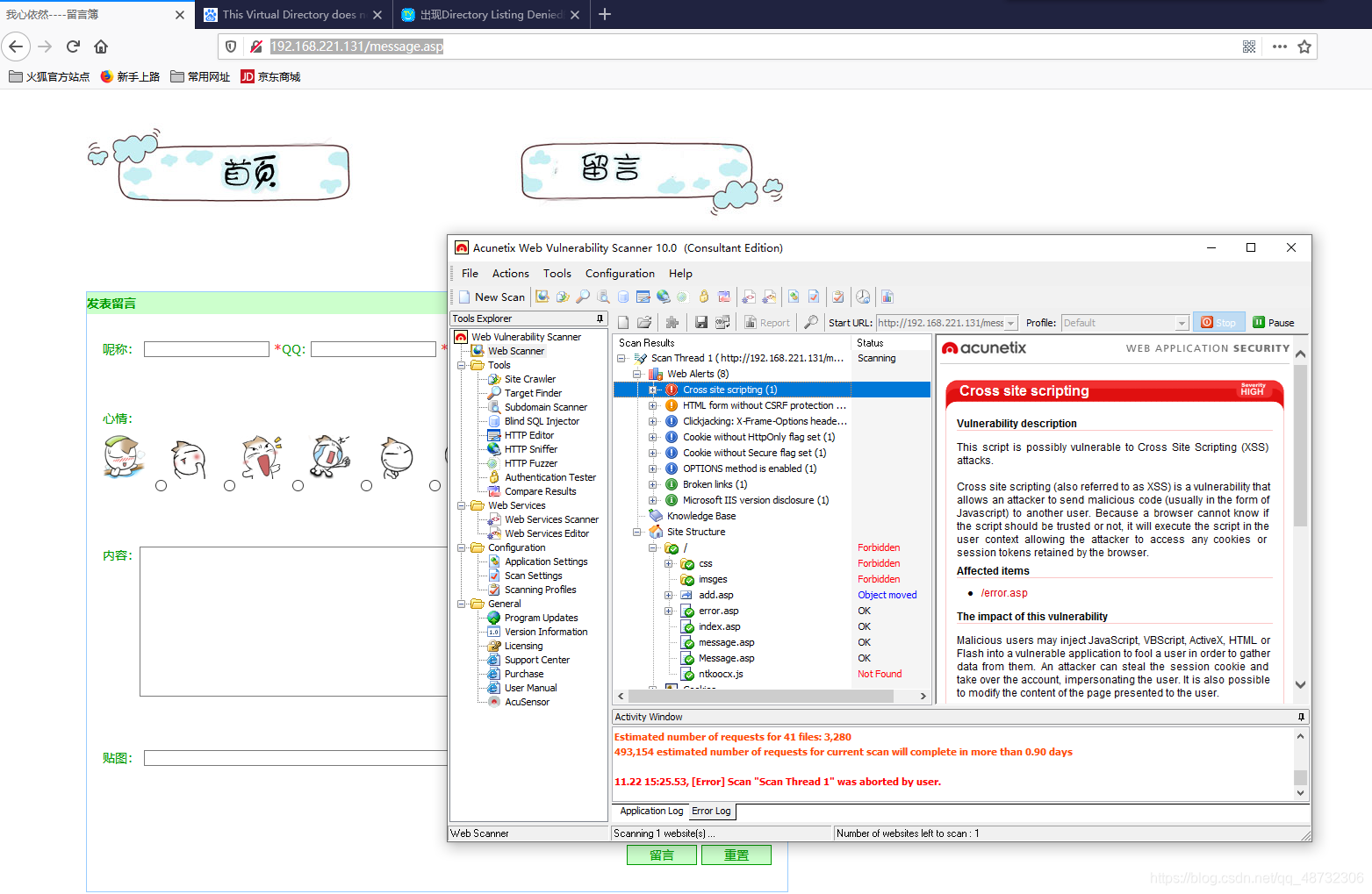Image resolution: width=1372 pixels, height=894 pixels.
Task: Collapse Tools folder in Tools Explorer
Action: coord(462,365)
